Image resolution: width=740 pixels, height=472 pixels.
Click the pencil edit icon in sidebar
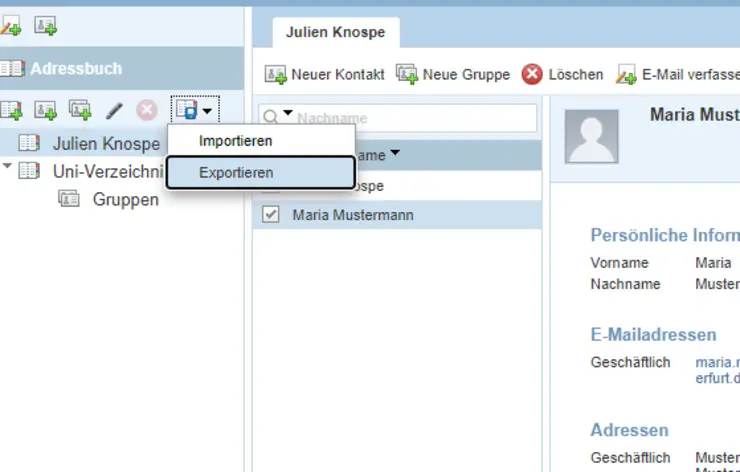(114, 110)
